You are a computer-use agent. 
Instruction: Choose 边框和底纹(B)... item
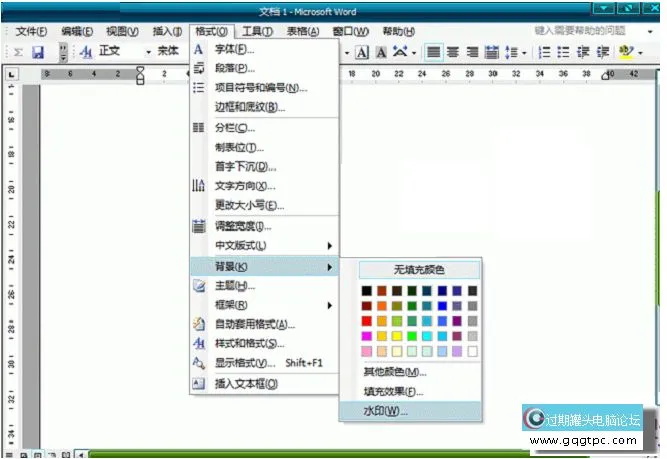[264, 107]
